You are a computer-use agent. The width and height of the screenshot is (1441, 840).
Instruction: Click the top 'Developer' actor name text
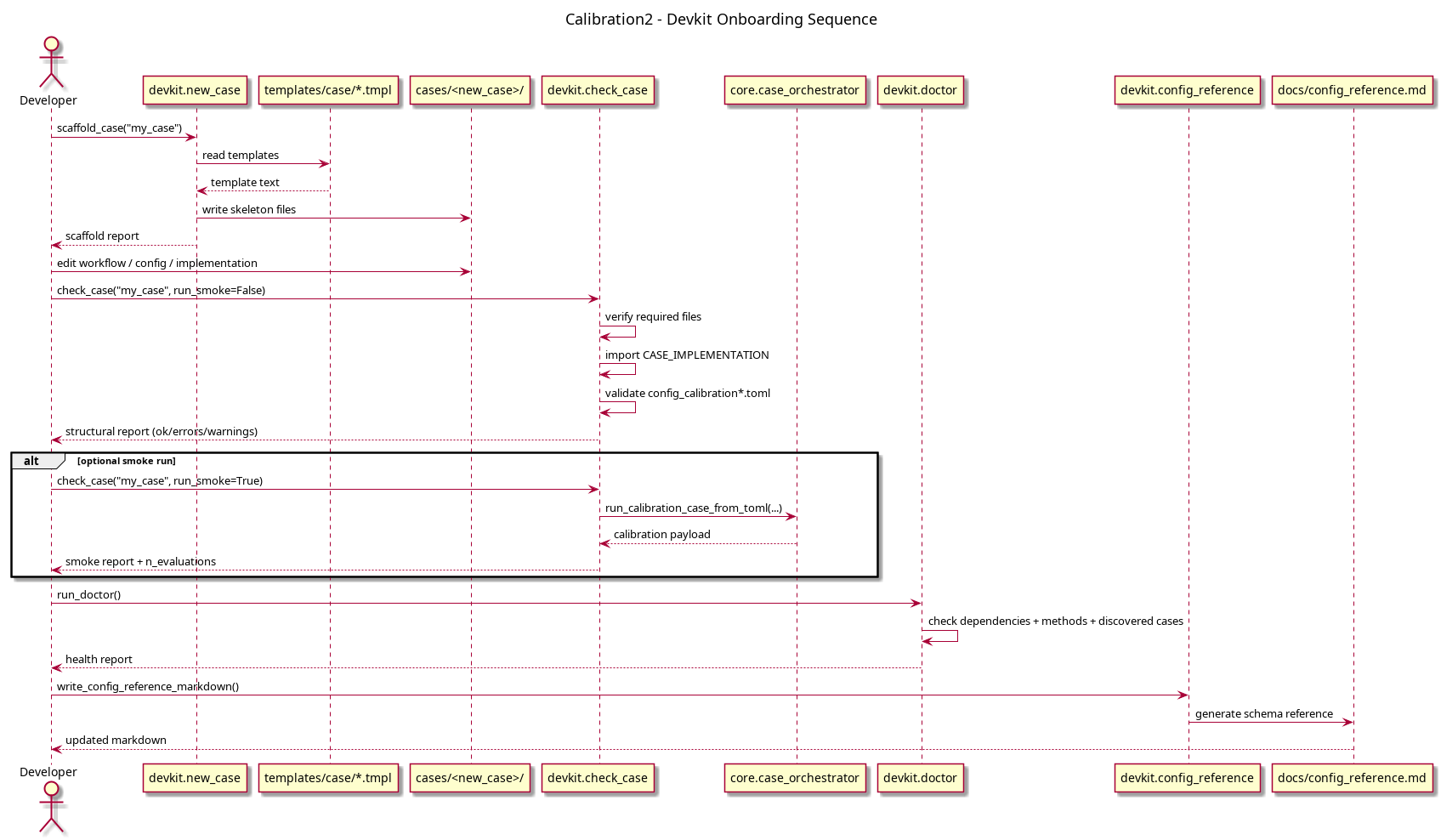pos(48,100)
